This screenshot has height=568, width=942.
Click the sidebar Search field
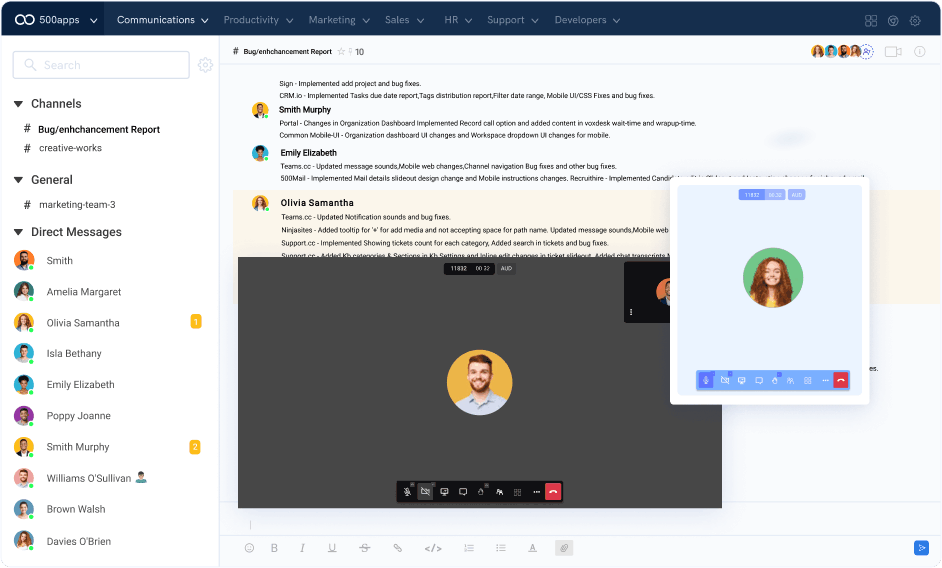[x=101, y=65]
